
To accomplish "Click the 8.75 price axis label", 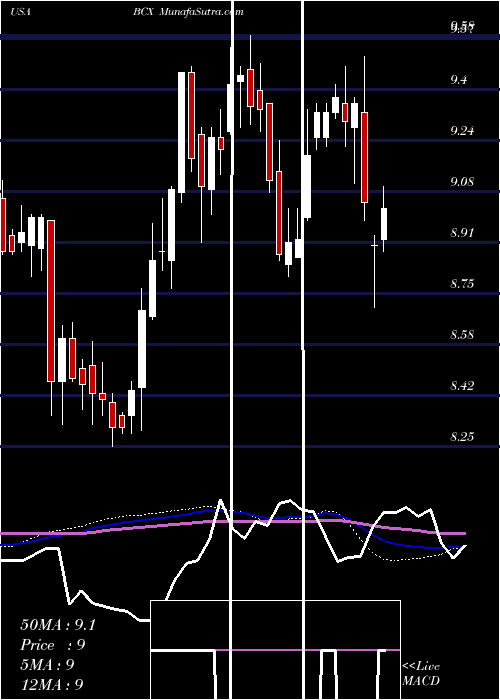I will click(x=463, y=283).
